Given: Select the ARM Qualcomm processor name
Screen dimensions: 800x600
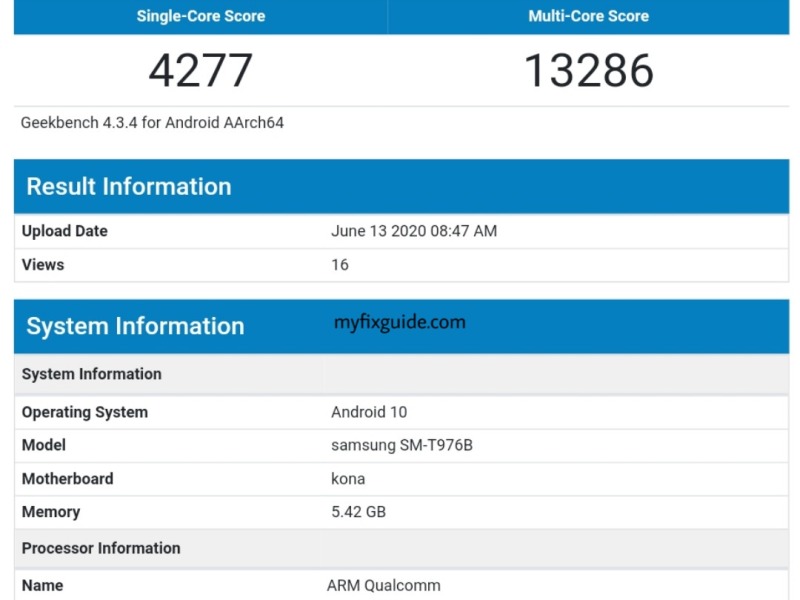Looking at the screenshot, I should pyautogui.click(x=384, y=585).
